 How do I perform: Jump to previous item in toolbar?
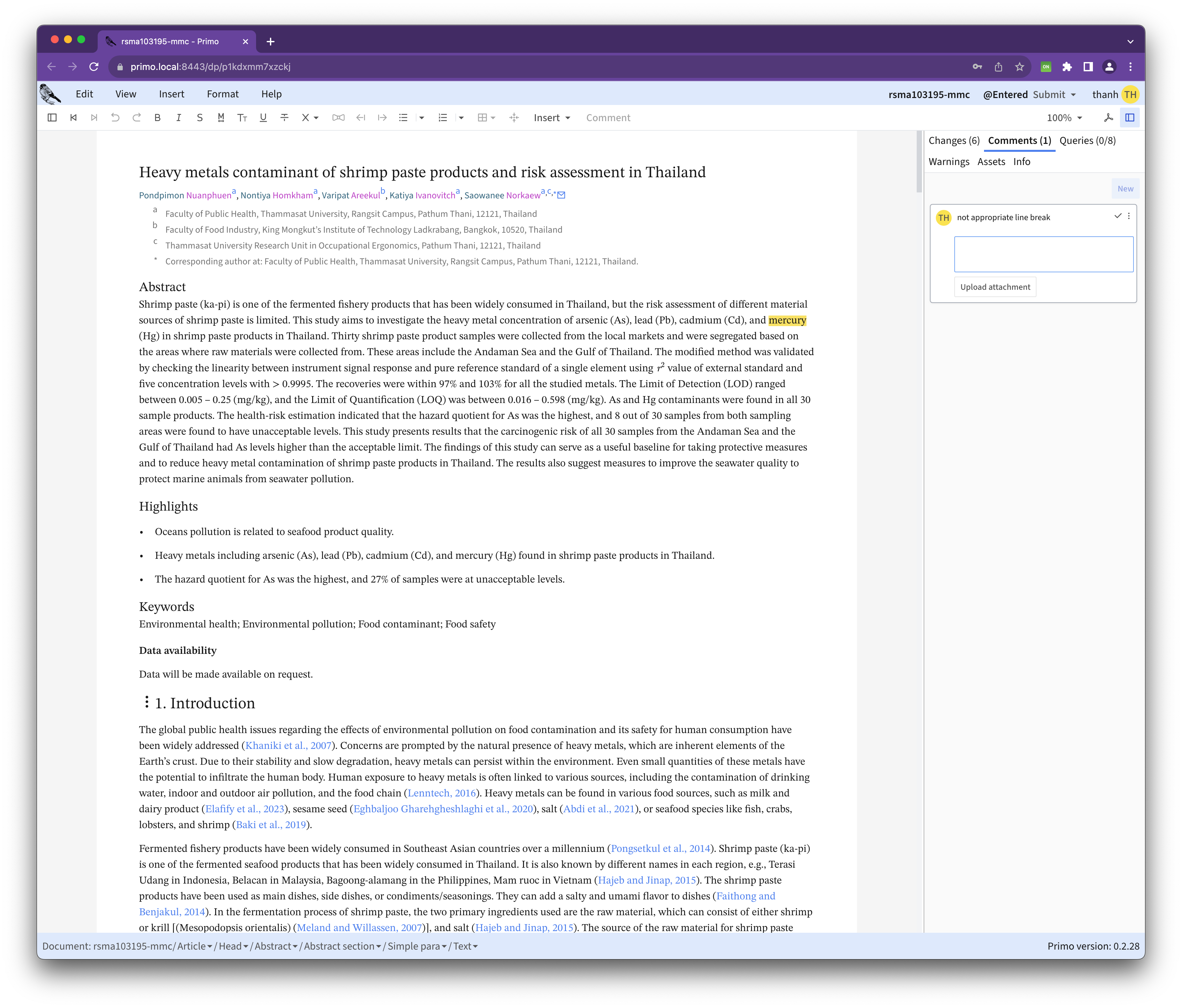click(74, 118)
